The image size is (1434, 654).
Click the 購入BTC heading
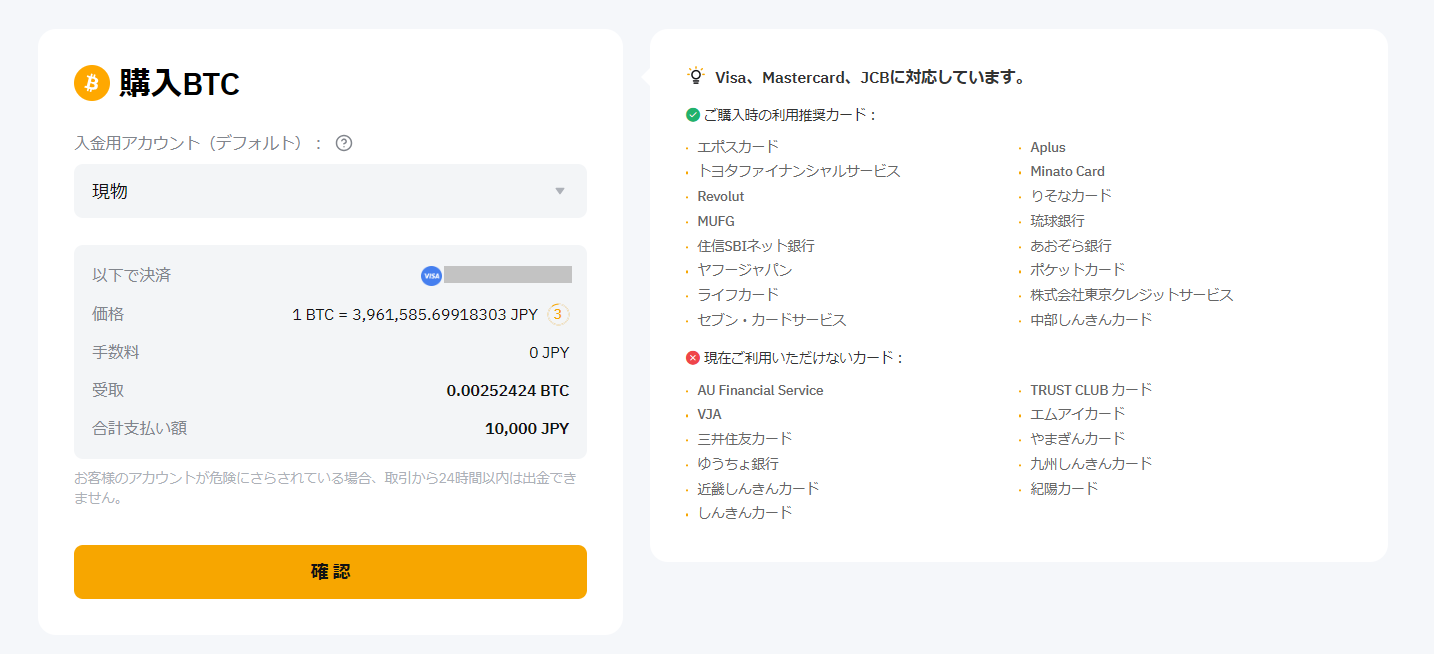(180, 84)
